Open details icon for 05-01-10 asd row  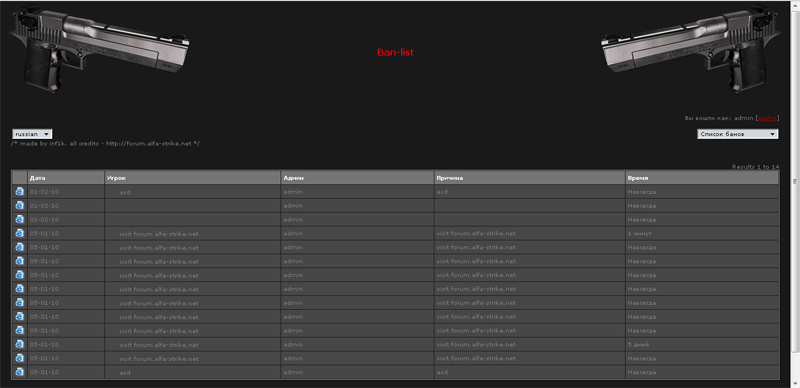point(19,372)
